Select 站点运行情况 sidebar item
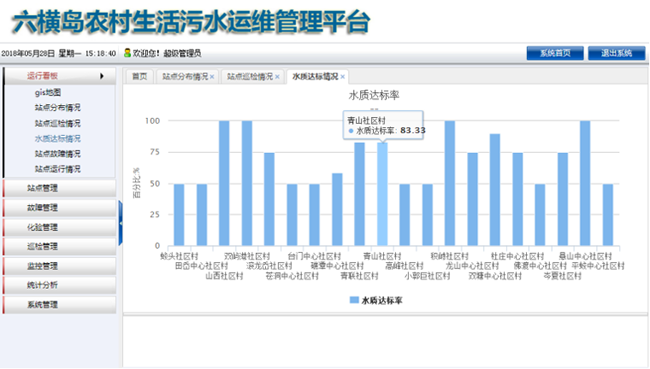 pyautogui.click(x=58, y=169)
